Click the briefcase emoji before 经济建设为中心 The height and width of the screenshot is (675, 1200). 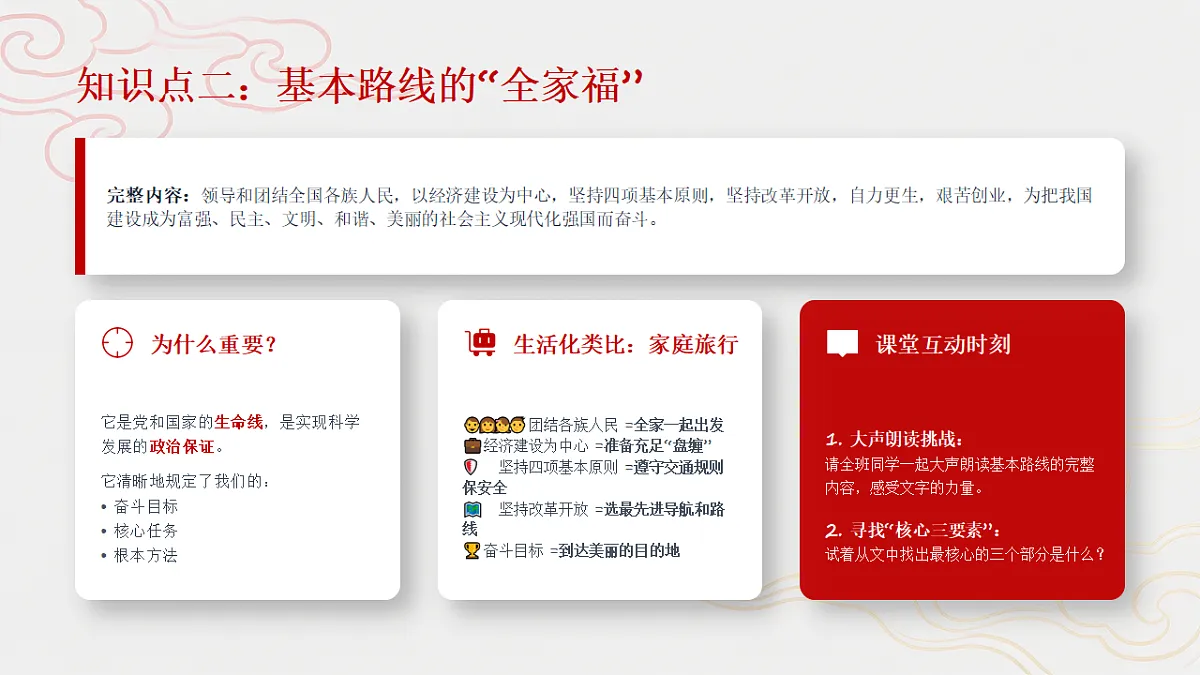point(472,445)
